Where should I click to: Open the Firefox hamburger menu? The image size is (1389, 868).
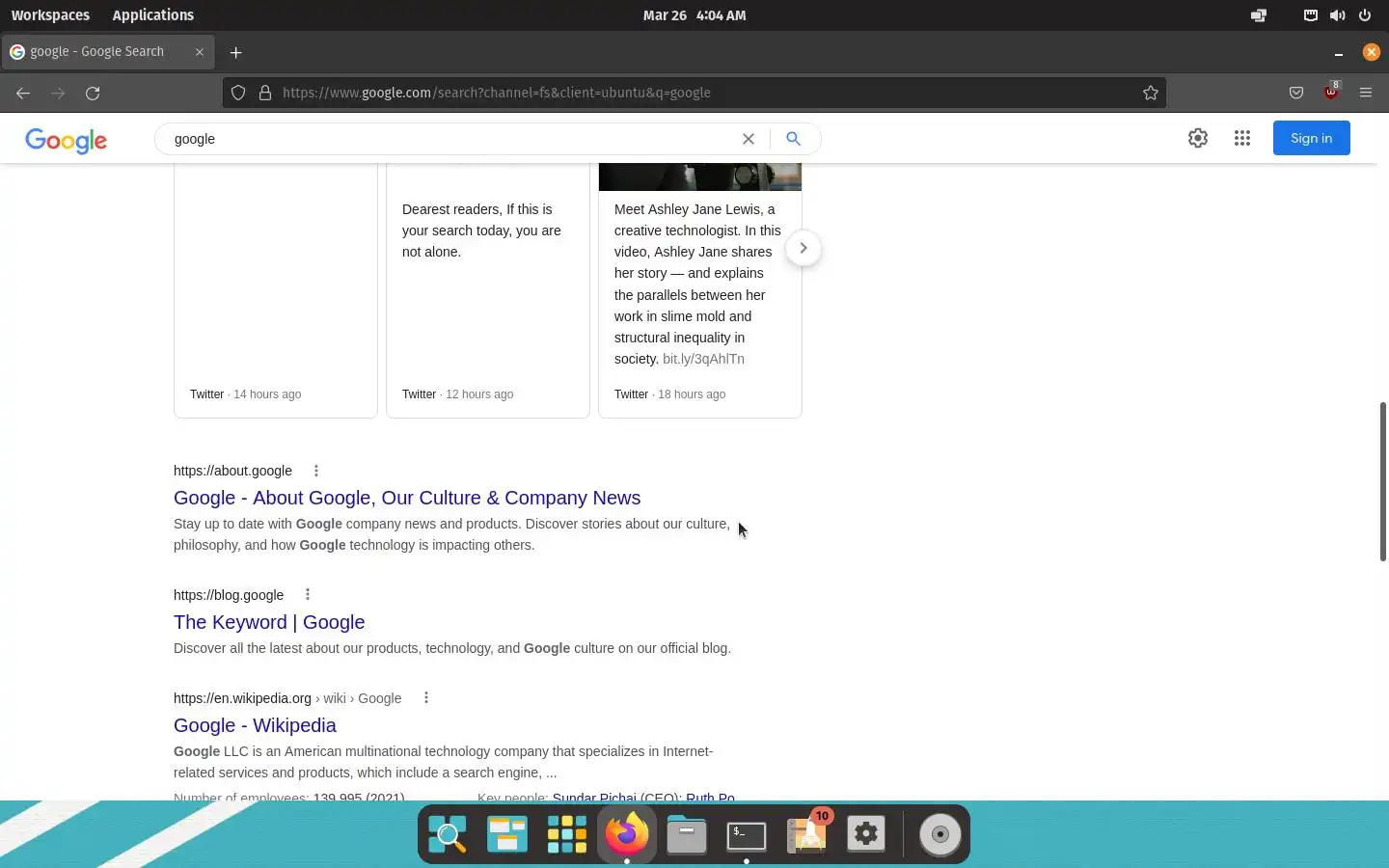pyautogui.click(x=1366, y=93)
